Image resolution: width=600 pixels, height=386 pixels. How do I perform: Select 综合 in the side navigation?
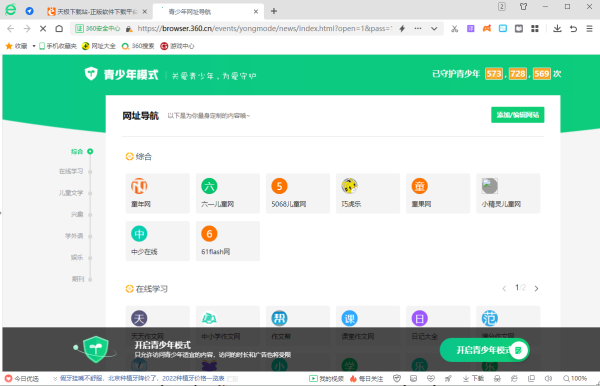[77, 151]
